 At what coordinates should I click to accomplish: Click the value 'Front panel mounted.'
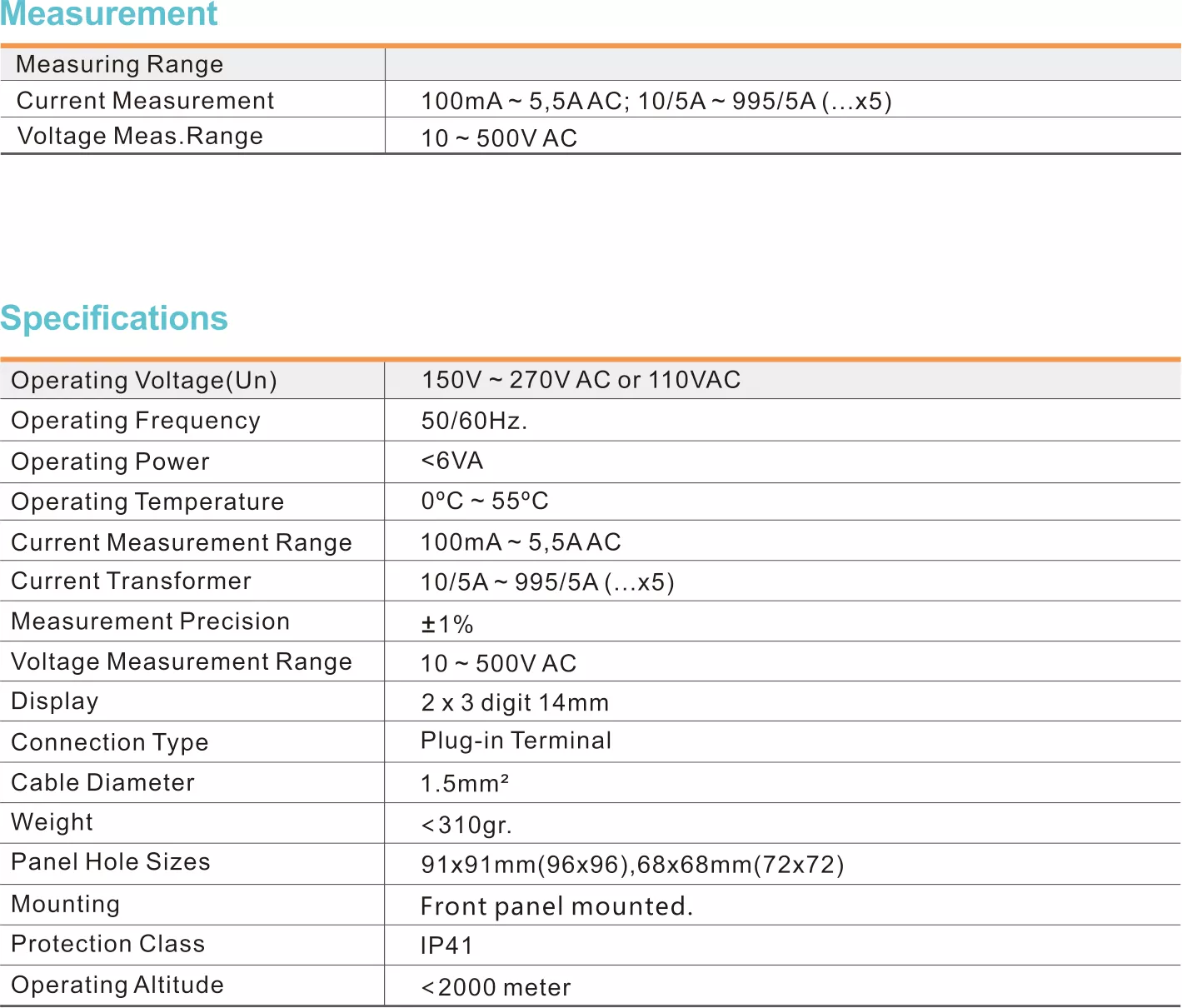(x=557, y=906)
